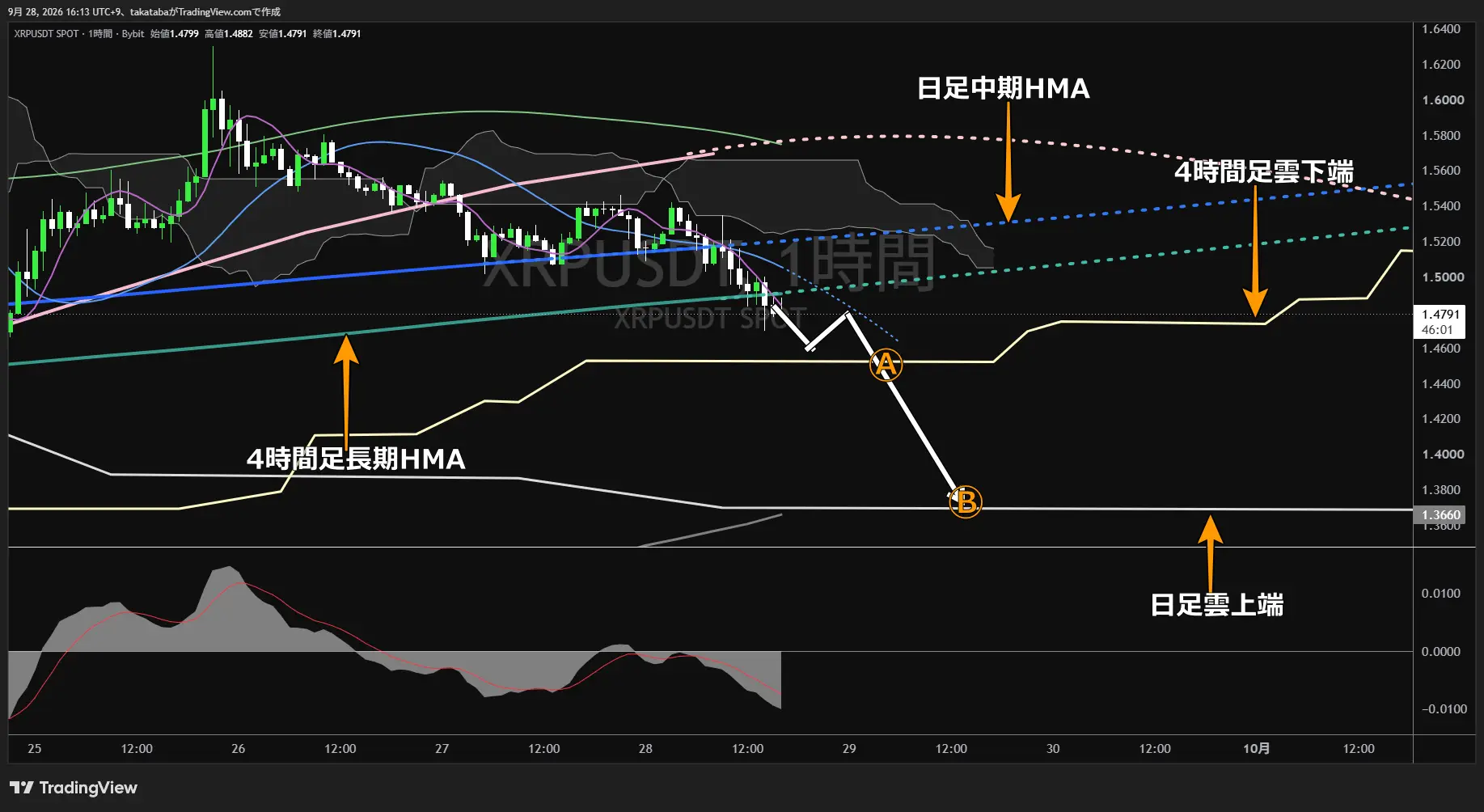Select the 4時間足長期HMA text annotation
1484x812 pixels.
(x=356, y=459)
